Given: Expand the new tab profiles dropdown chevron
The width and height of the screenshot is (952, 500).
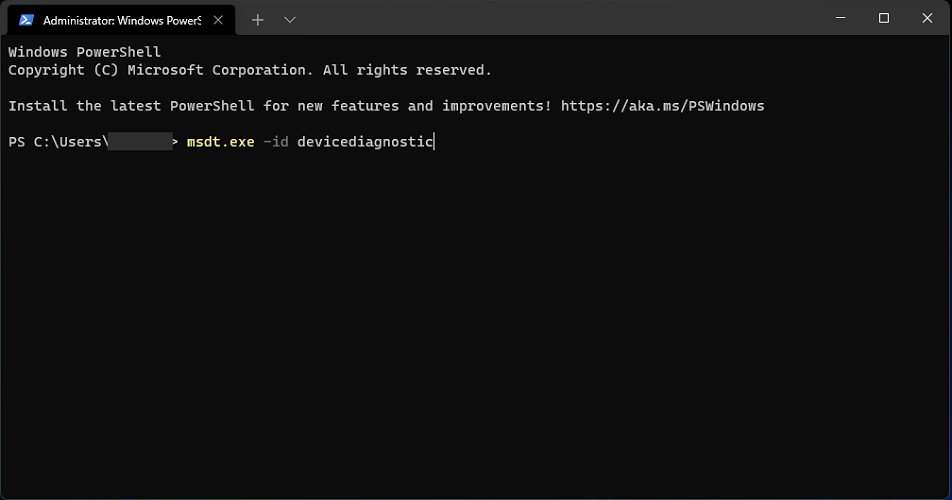Looking at the screenshot, I should (290, 20).
